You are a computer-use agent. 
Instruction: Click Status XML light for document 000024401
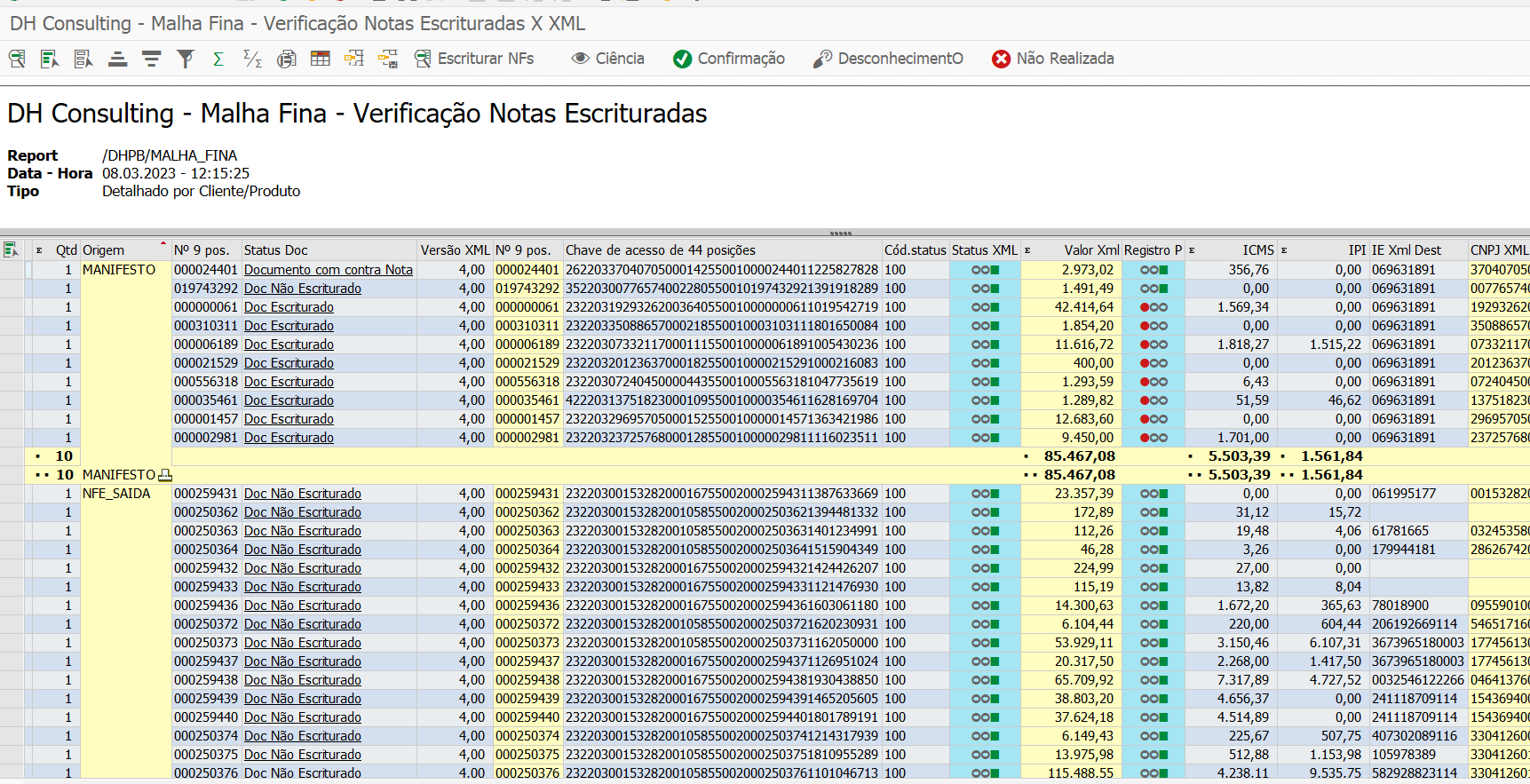[x=985, y=270]
